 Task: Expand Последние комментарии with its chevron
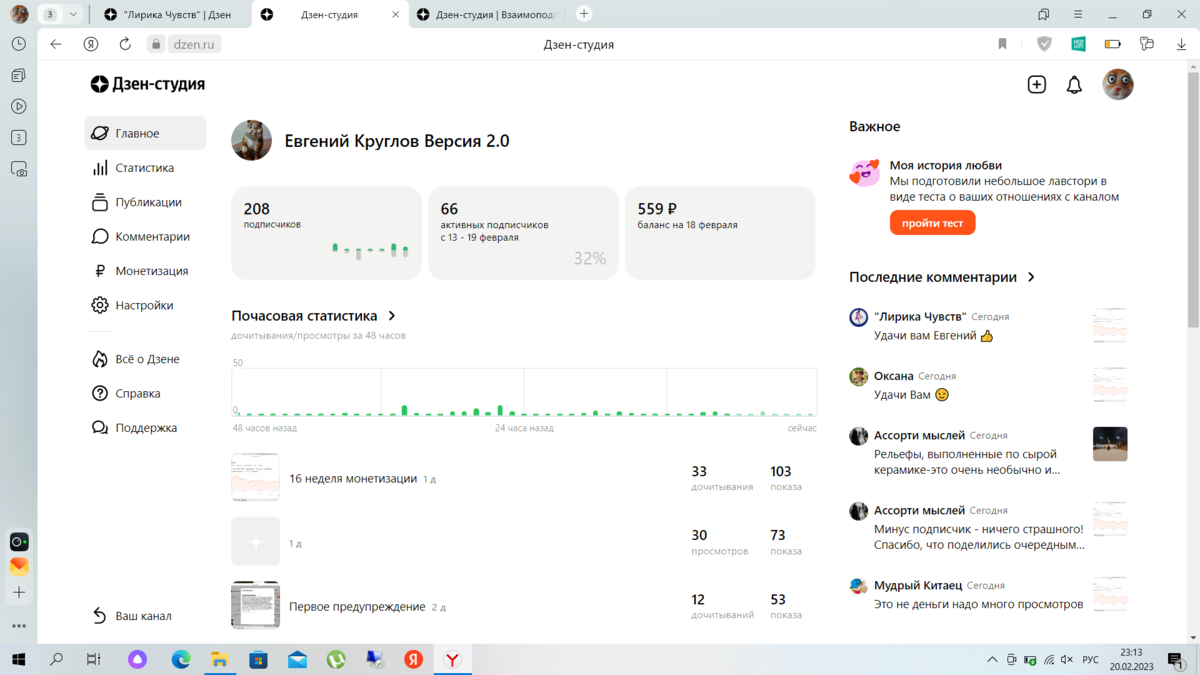click(x=1031, y=277)
